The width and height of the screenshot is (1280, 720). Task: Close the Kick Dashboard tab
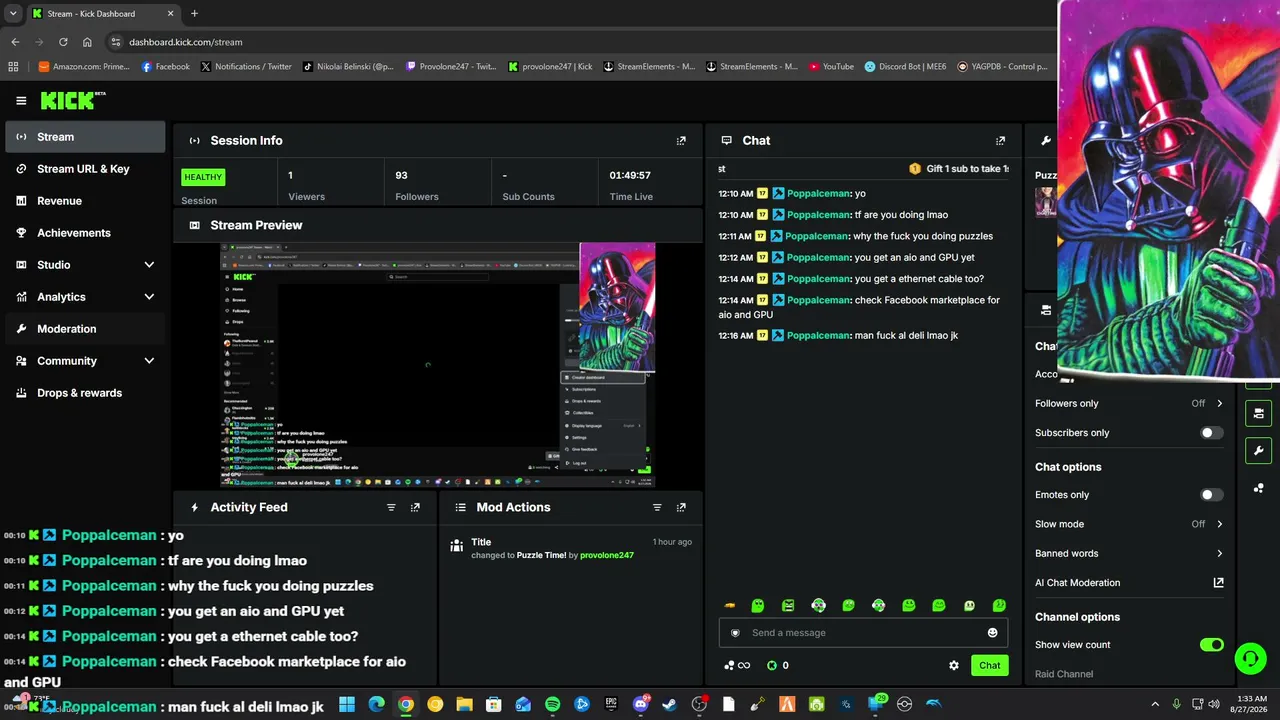point(170,13)
